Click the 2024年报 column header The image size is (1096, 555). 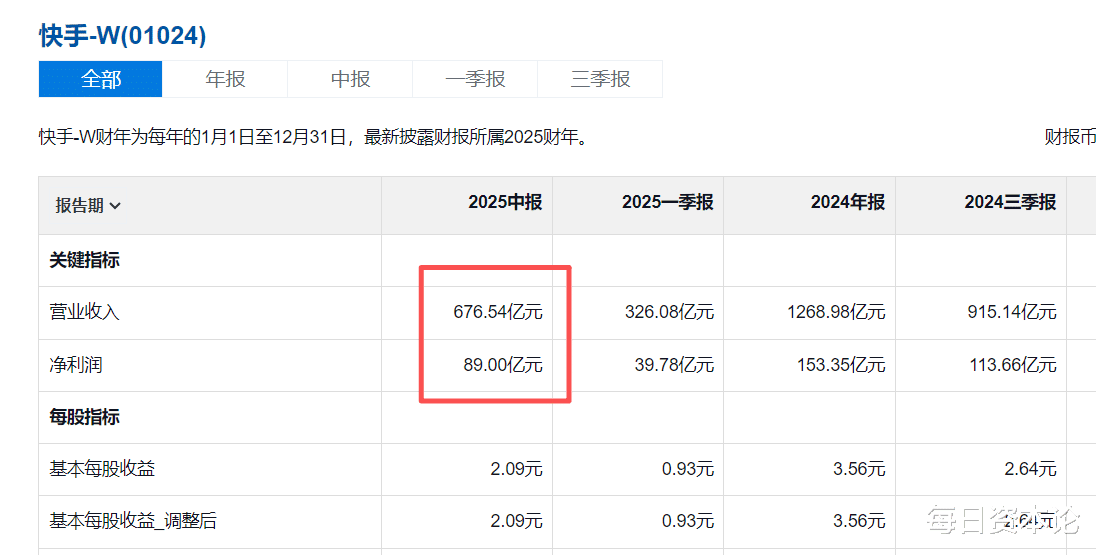(848, 202)
